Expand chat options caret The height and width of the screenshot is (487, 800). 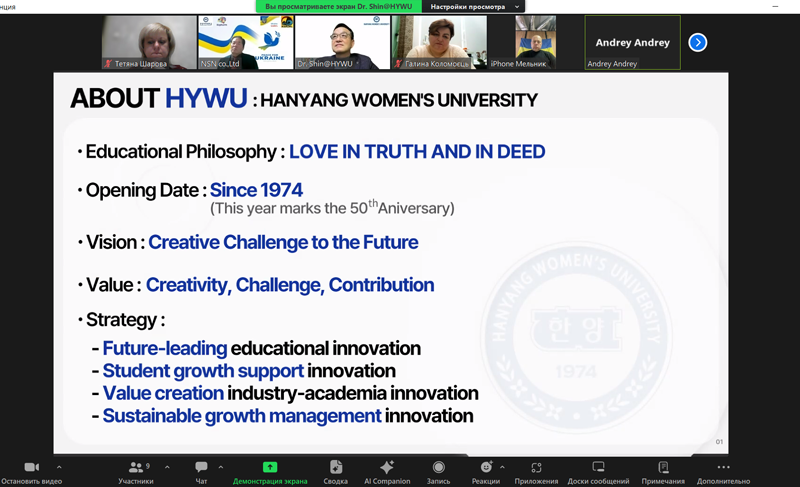pos(221,467)
